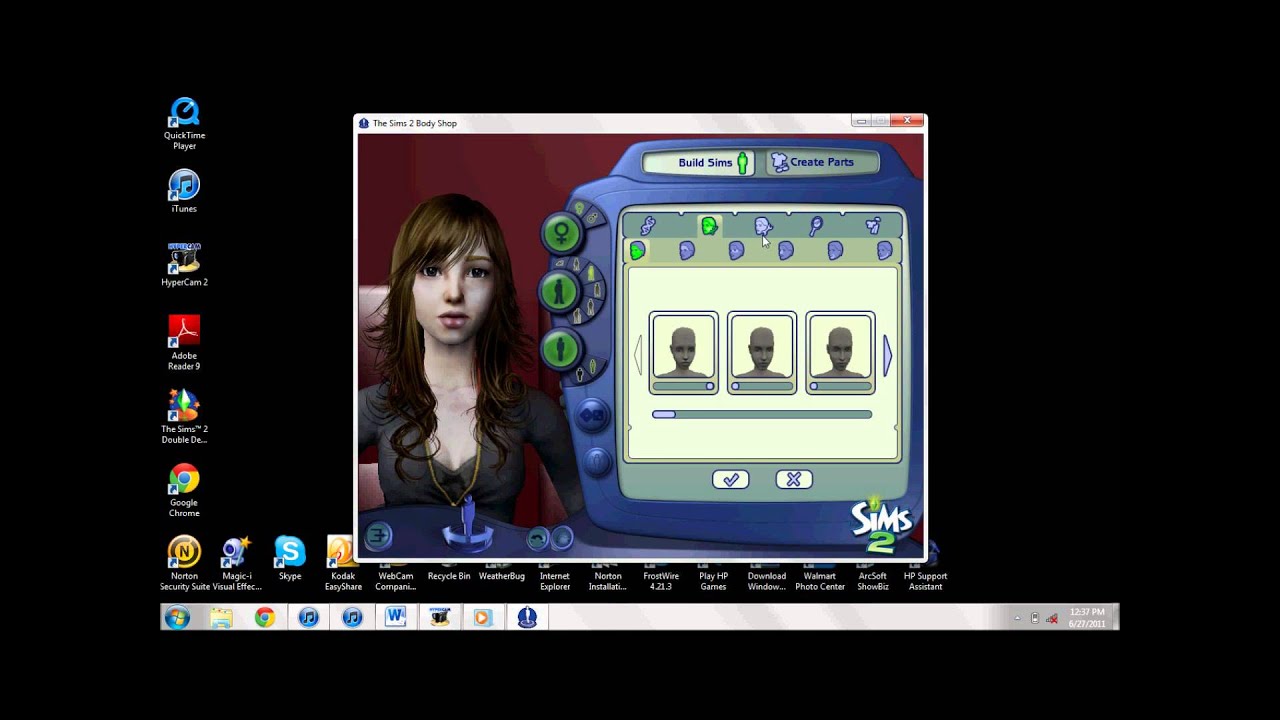Viewport: 1280px width, 720px height.
Task: Open the Kodak EasyShare desktop shortcut
Action: pos(343,563)
